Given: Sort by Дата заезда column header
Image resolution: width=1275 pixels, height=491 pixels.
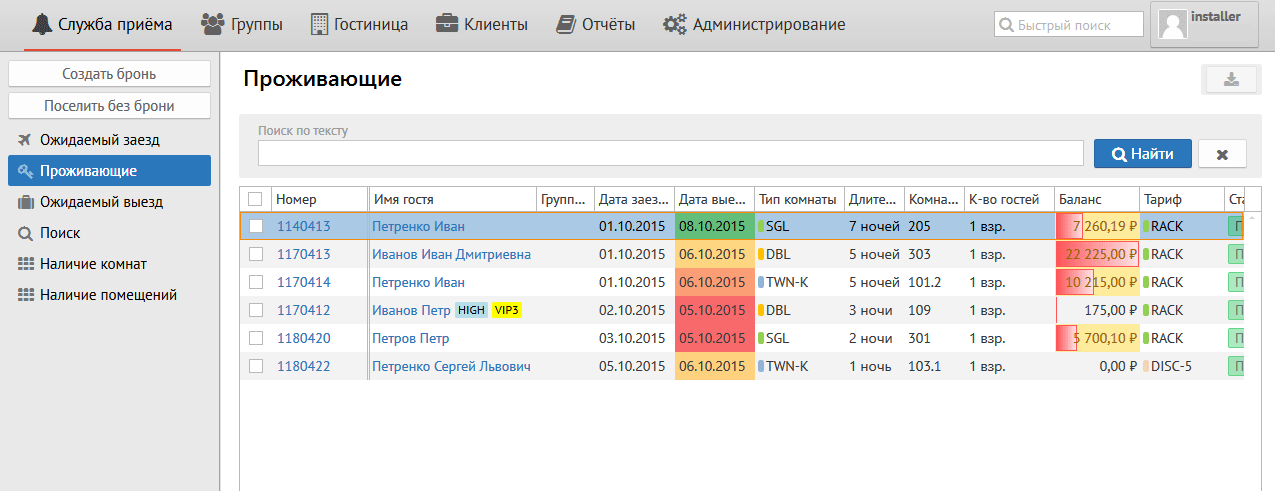Looking at the screenshot, I should (x=633, y=199).
